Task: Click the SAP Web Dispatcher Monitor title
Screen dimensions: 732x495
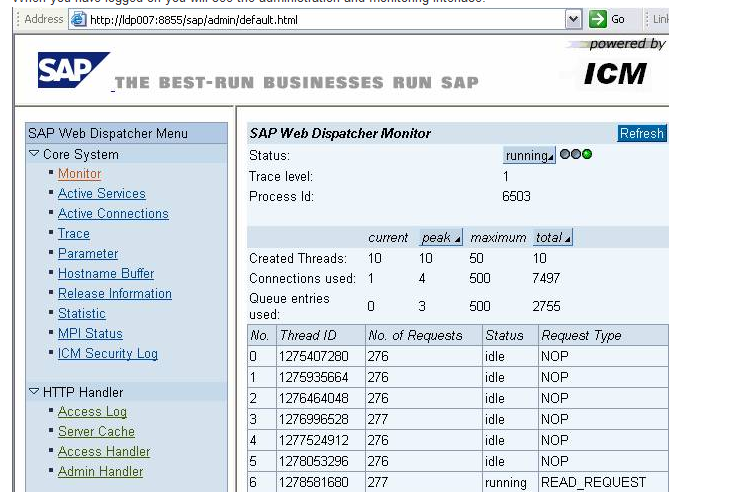Action: tap(340, 134)
